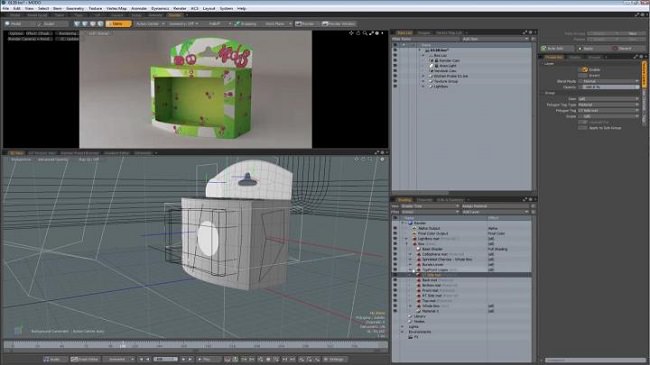This screenshot has width=650, height=365.
Task: Click maximize icon of shader tree panel
Action: click(x=525, y=200)
